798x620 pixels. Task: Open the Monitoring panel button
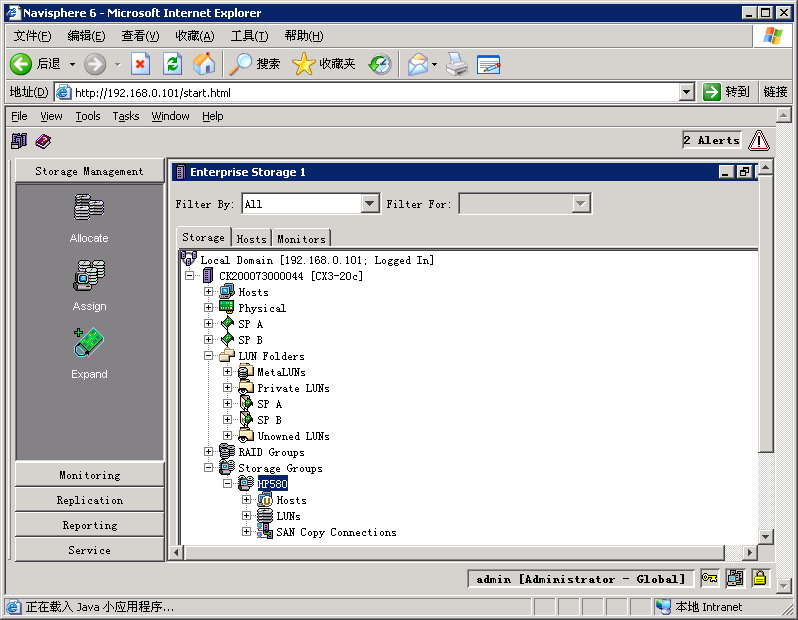pyautogui.click(x=90, y=475)
